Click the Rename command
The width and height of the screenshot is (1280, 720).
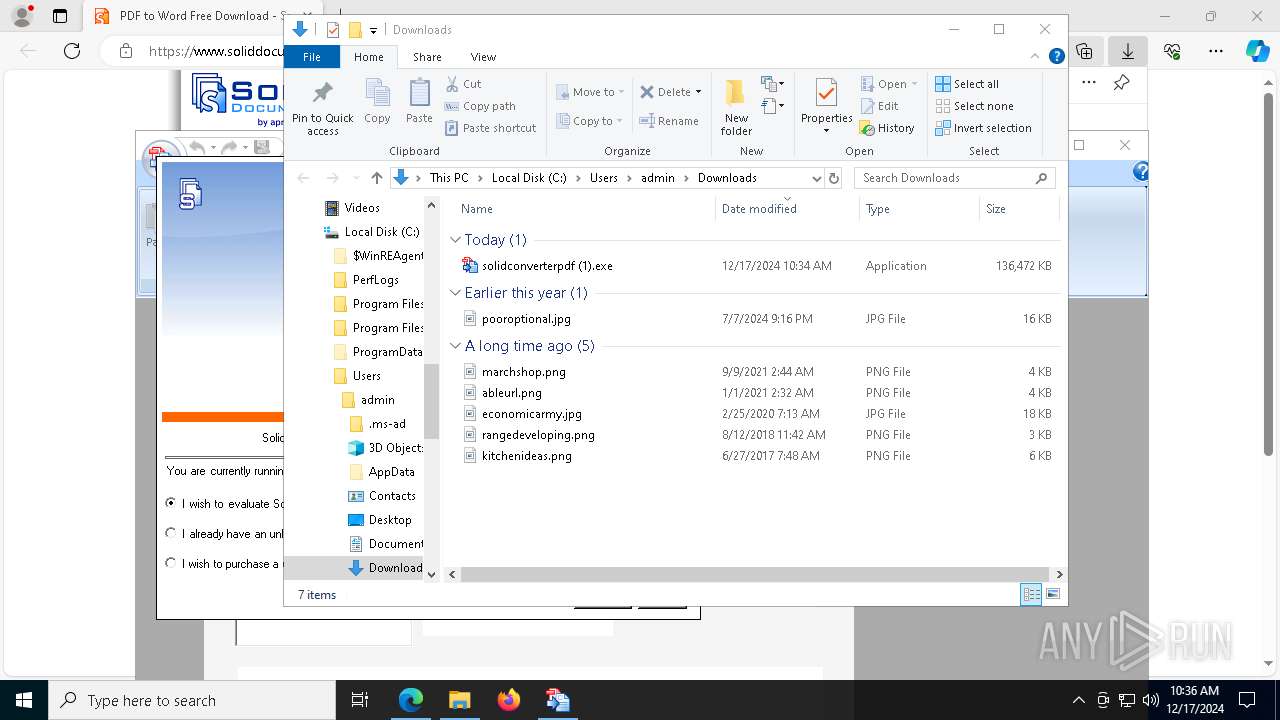[x=669, y=121]
